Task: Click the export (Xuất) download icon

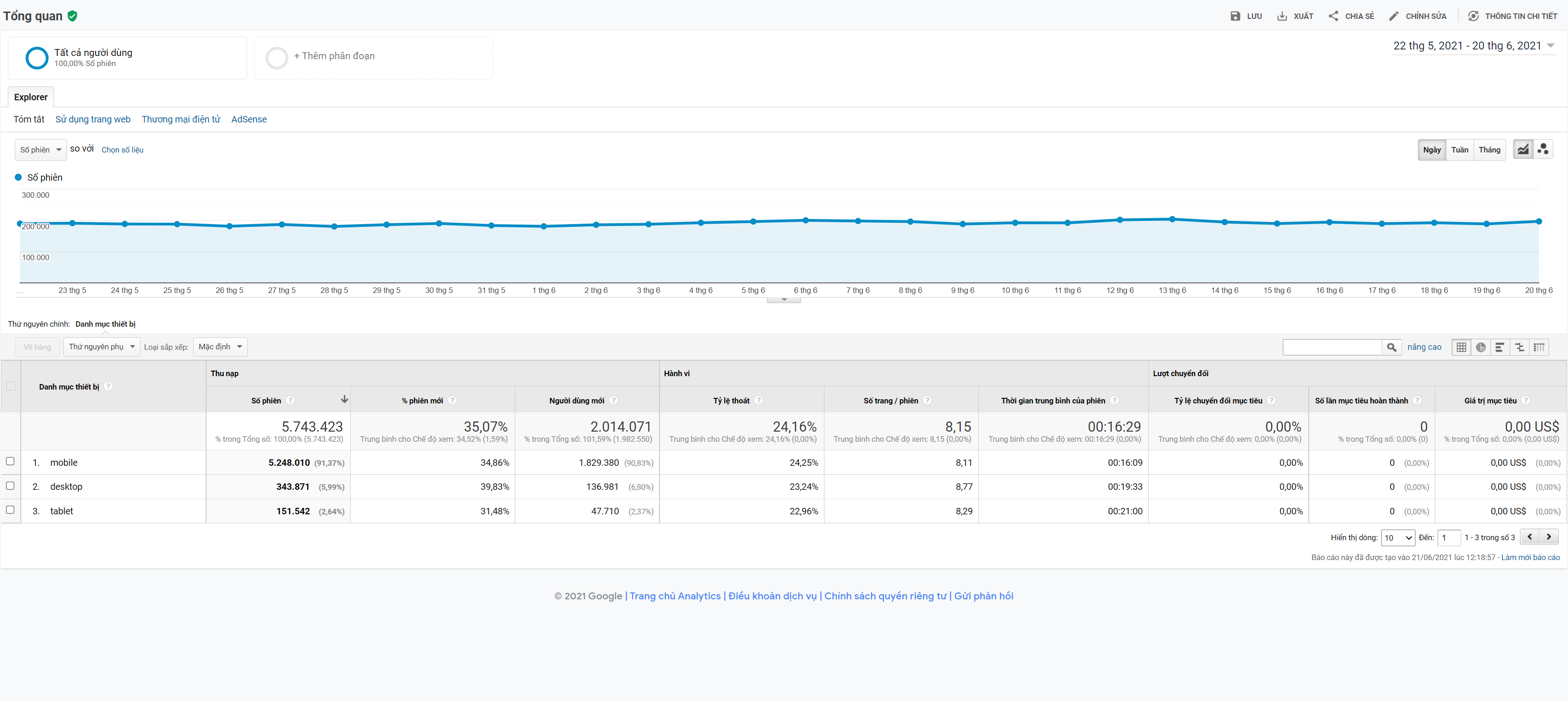Action: click(x=1282, y=17)
